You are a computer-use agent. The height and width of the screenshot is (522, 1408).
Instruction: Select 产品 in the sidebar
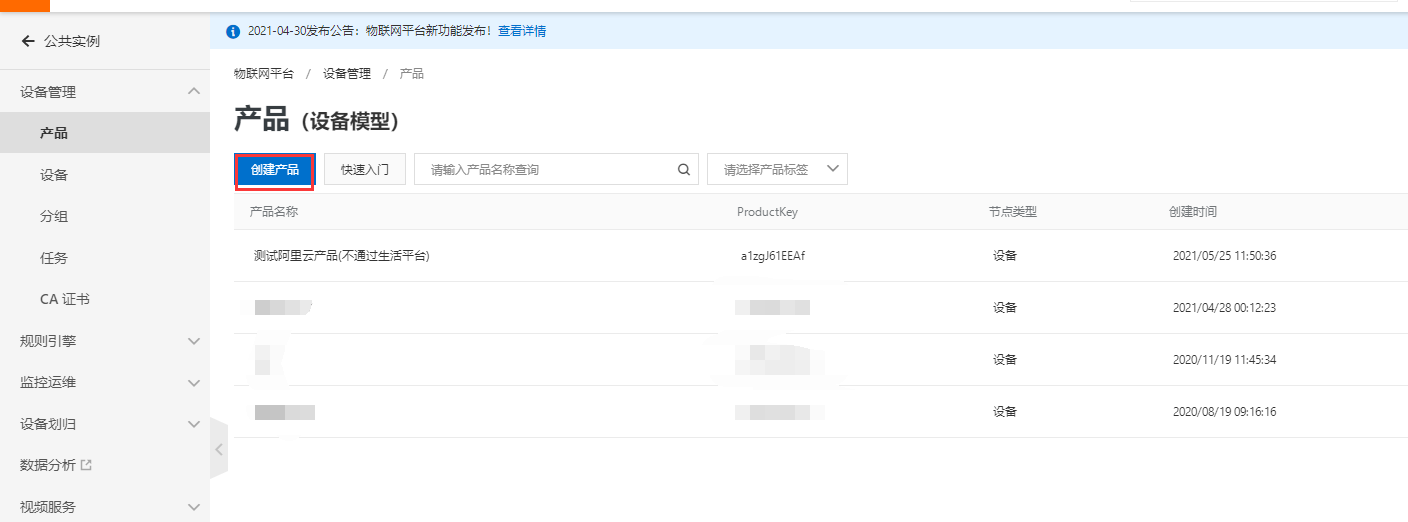click(105, 133)
